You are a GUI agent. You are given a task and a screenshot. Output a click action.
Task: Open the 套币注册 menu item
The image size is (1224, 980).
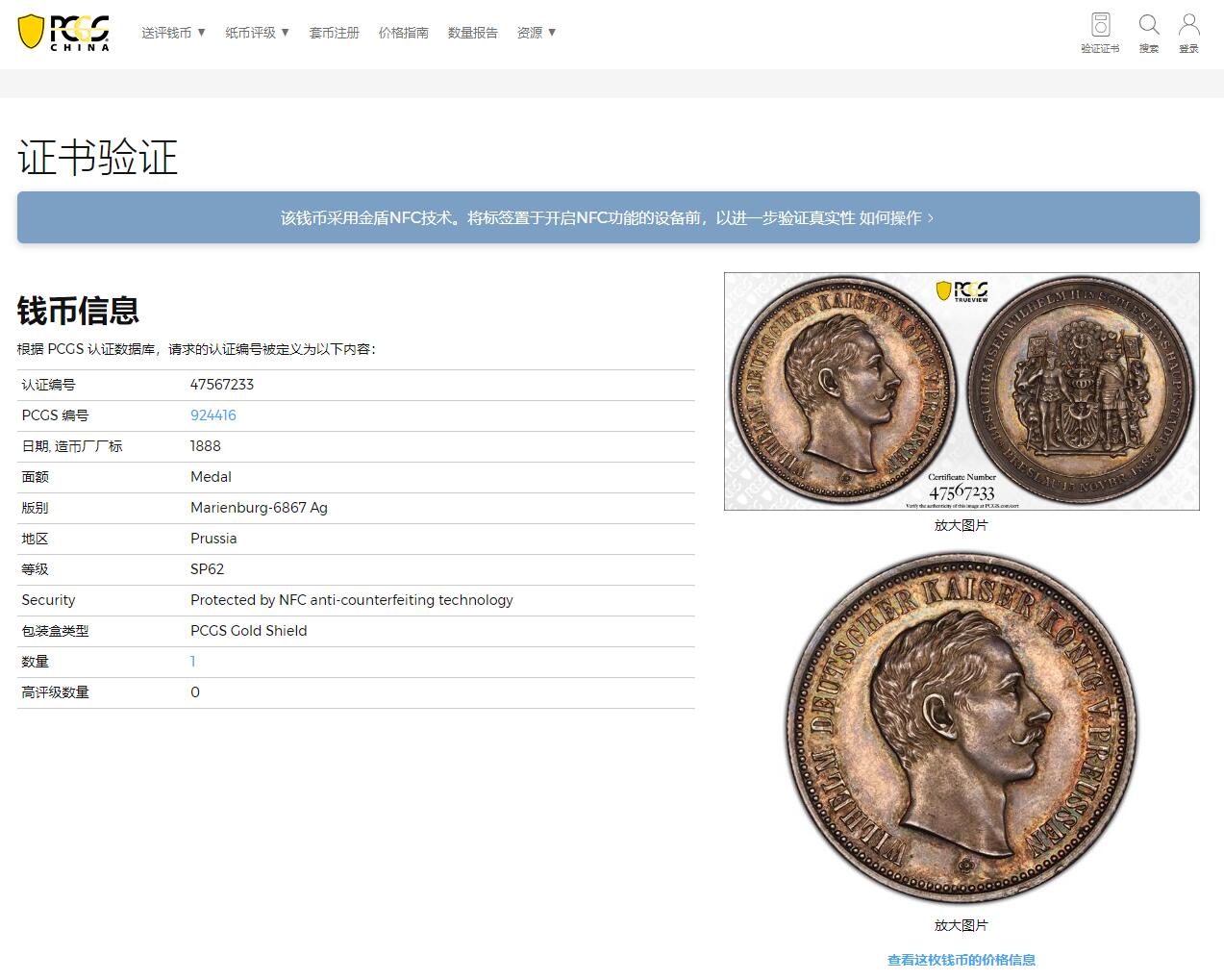pos(335,33)
